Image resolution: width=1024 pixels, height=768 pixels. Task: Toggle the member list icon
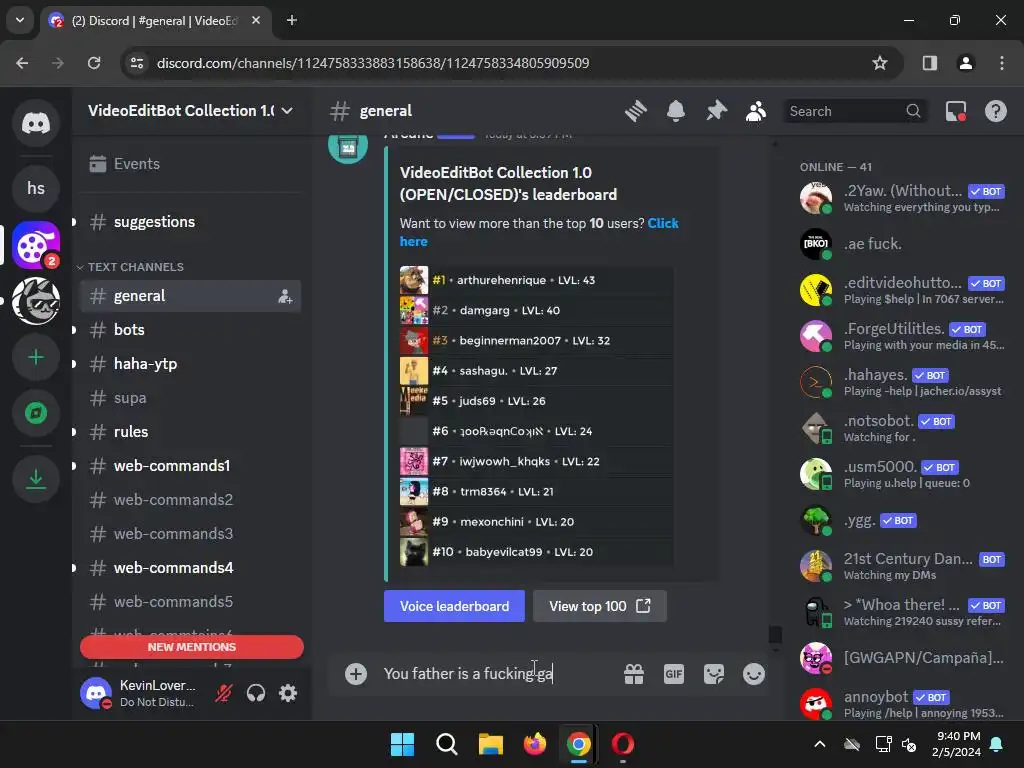coord(756,111)
